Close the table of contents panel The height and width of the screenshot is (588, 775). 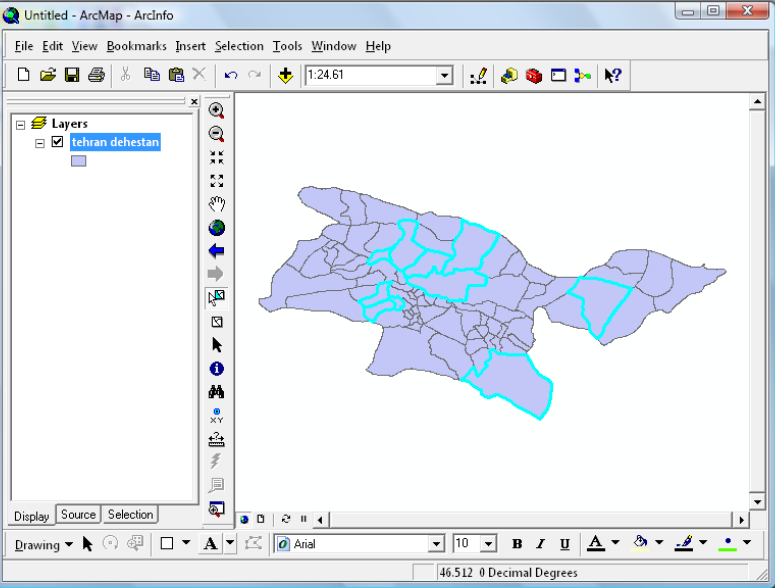[194, 102]
